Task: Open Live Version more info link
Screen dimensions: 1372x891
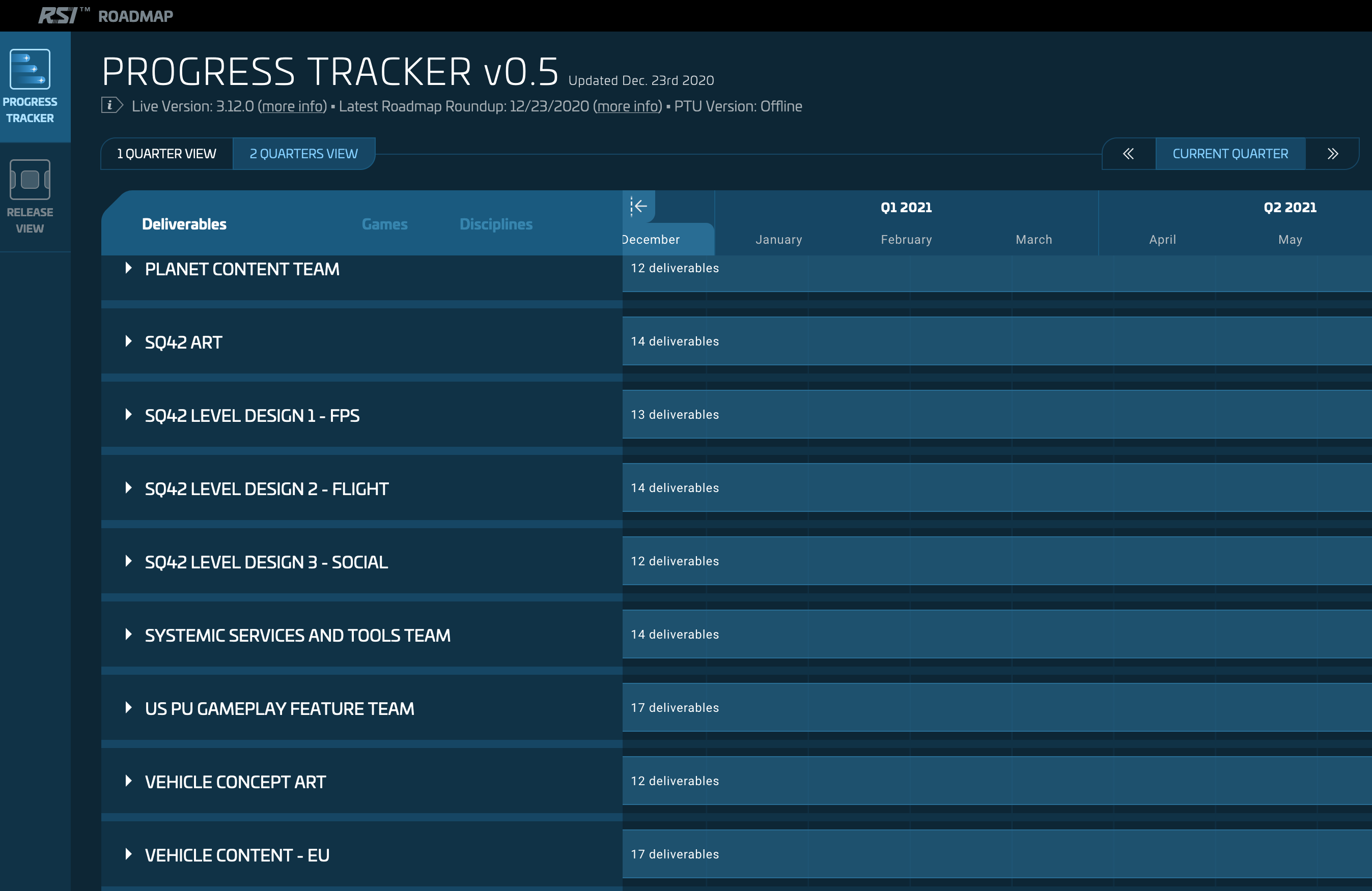Action: point(293,107)
